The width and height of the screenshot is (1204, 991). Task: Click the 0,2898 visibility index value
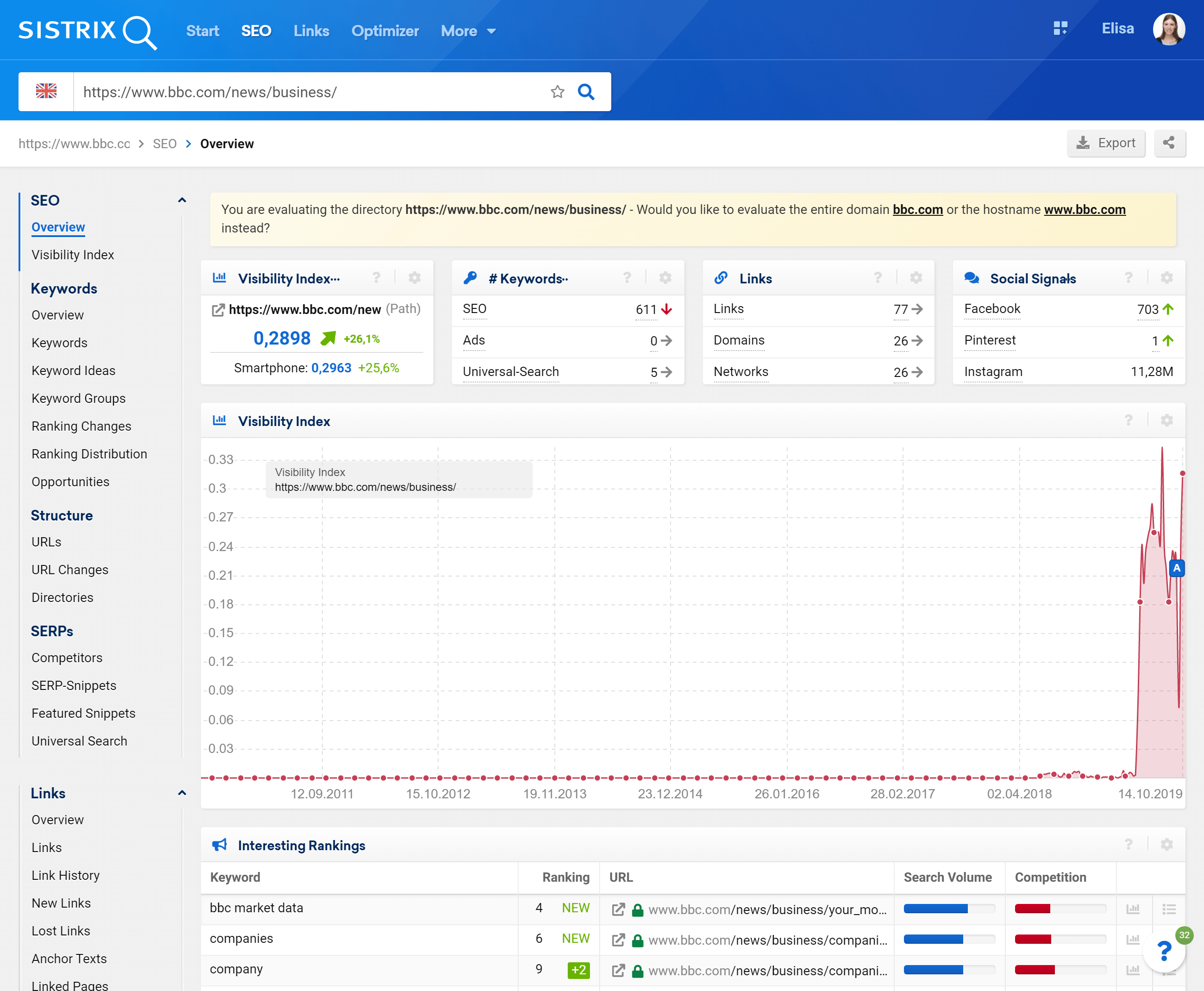282,338
